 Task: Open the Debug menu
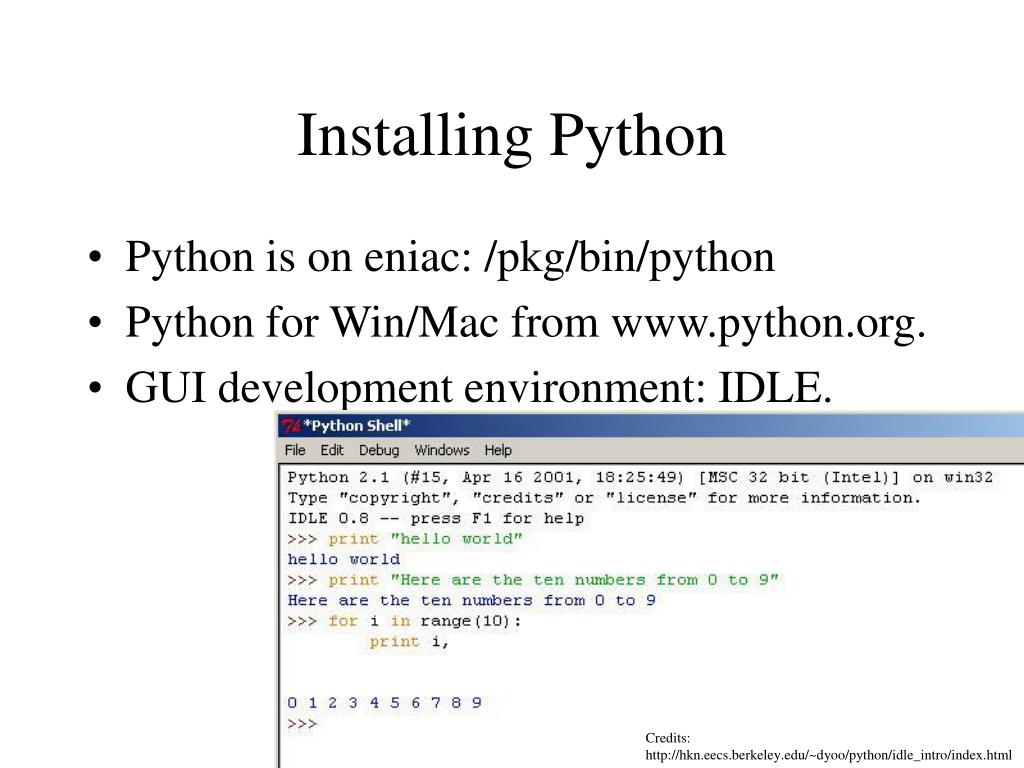coord(379,450)
